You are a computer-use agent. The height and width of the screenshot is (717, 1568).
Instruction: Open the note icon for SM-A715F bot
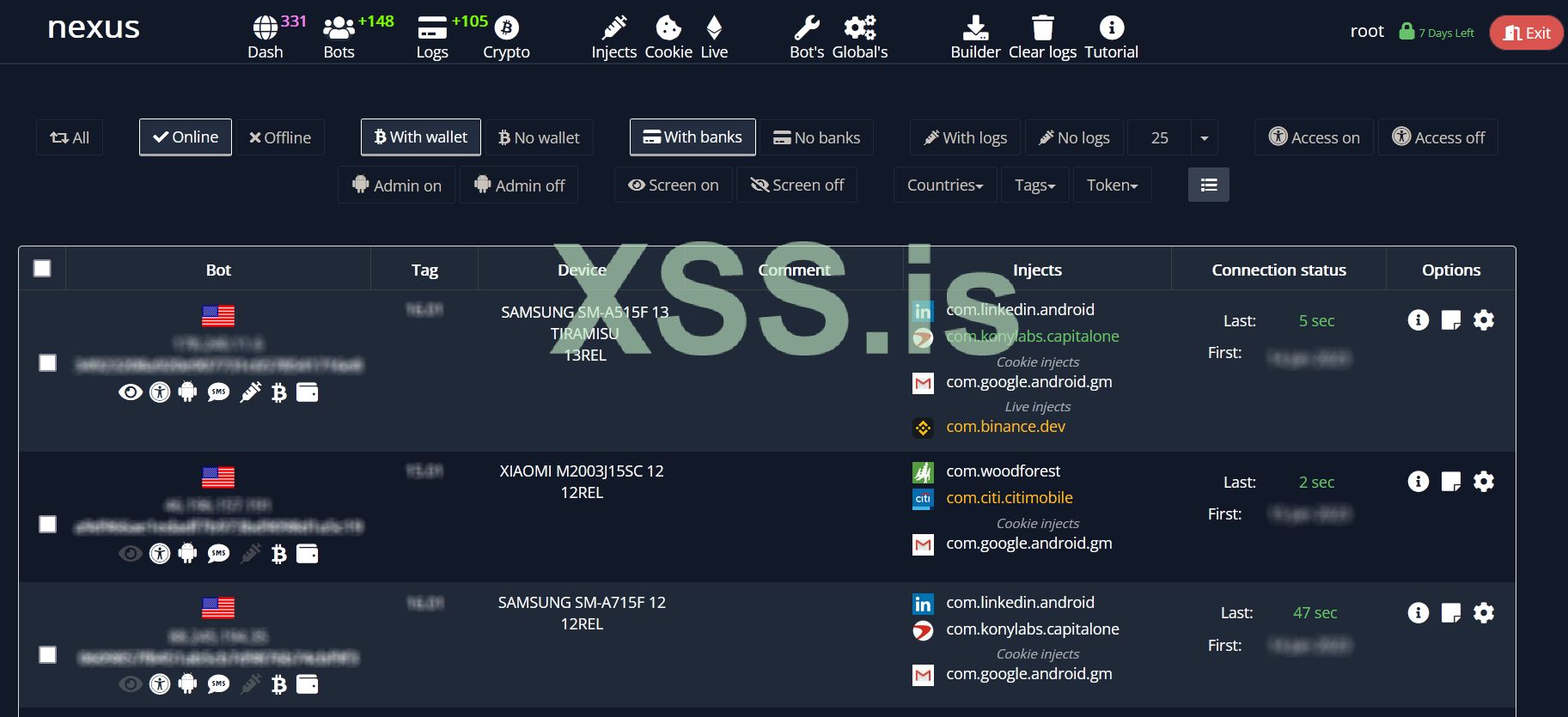(x=1451, y=612)
